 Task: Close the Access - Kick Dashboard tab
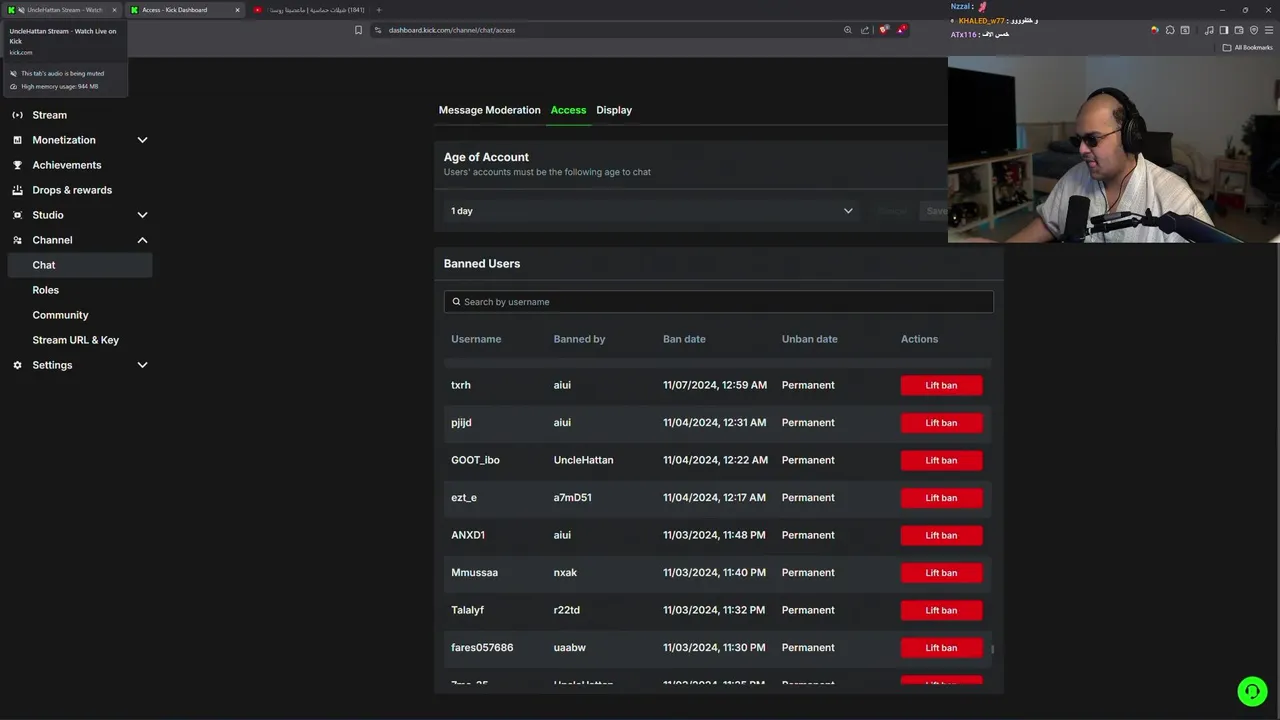click(237, 10)
